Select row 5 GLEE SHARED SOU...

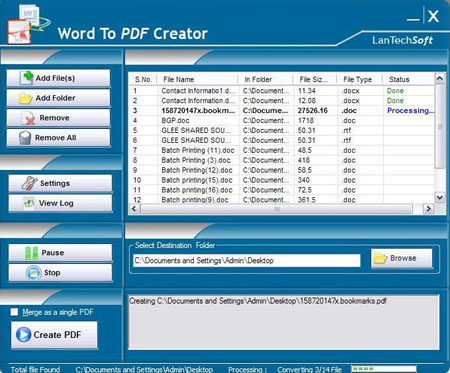pyautogui.click(x=282, y=130)
